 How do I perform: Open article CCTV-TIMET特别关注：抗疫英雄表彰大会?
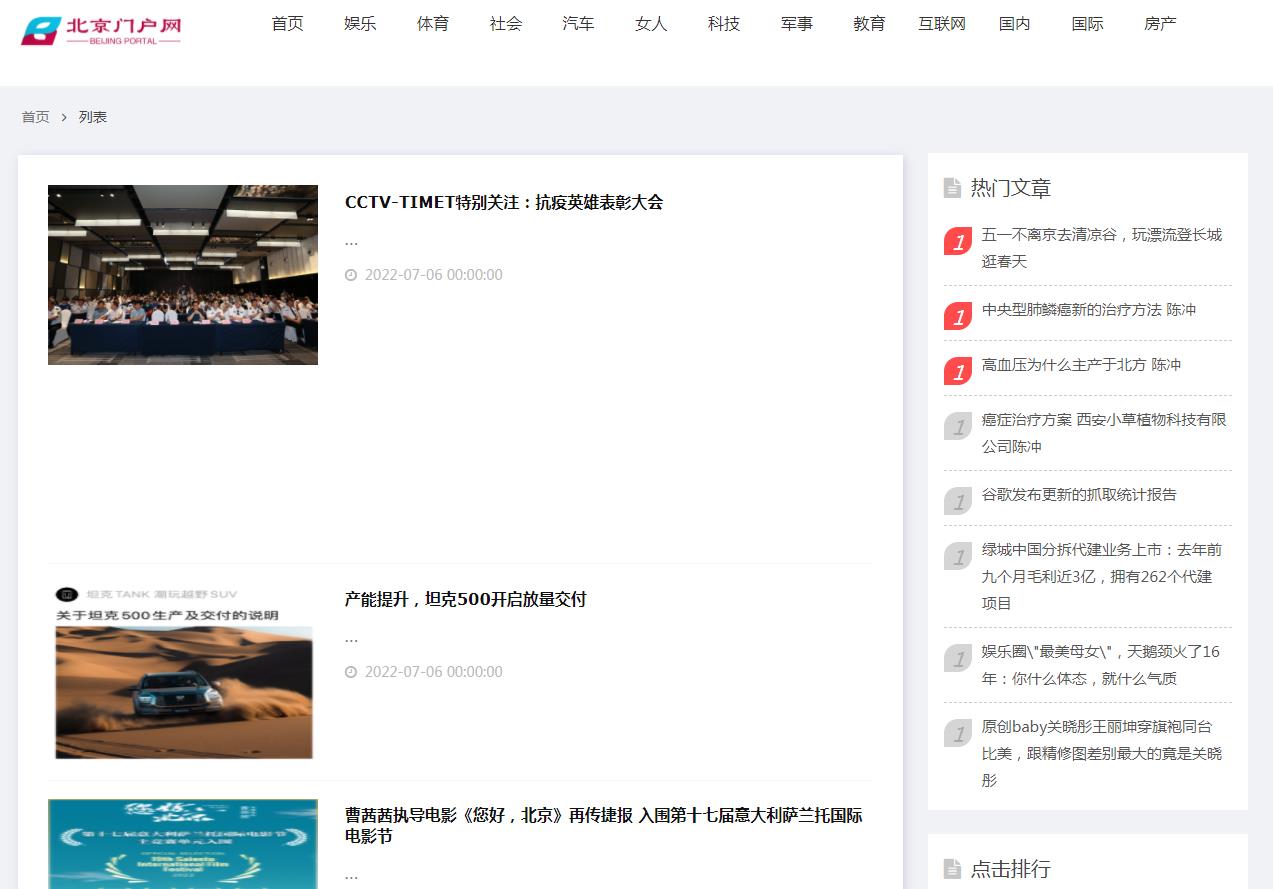coord(504,202)
